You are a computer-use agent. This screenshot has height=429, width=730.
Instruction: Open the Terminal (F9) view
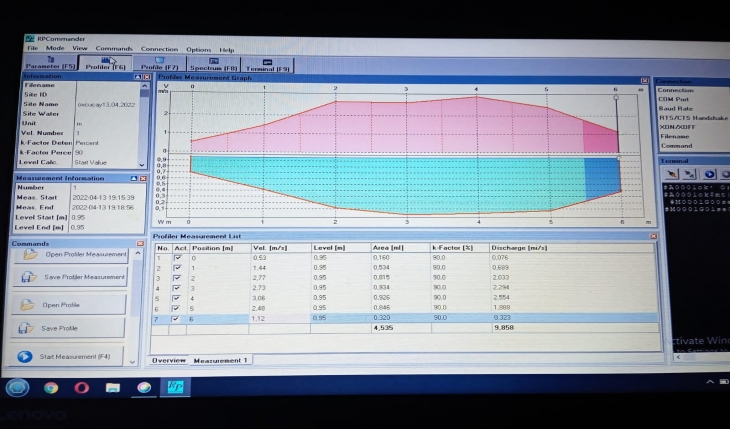point(268,65)
